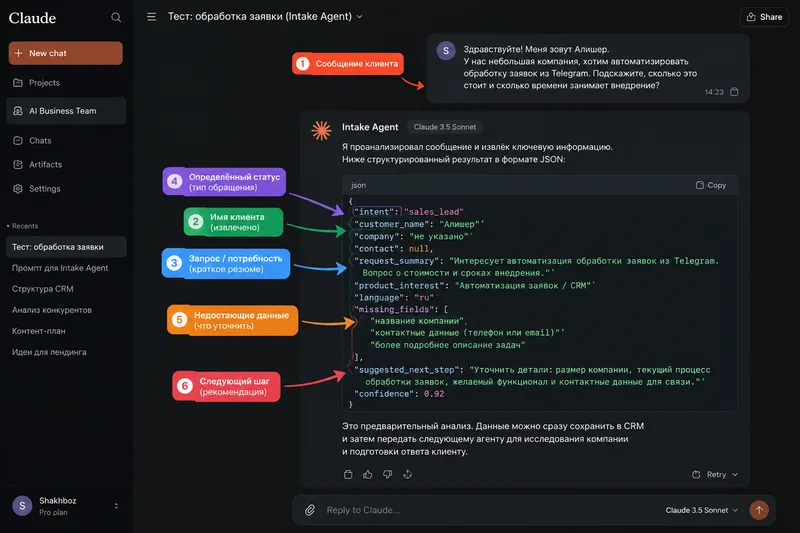Toggle the sidebar hamburger menu icon

tap(152, 17)
